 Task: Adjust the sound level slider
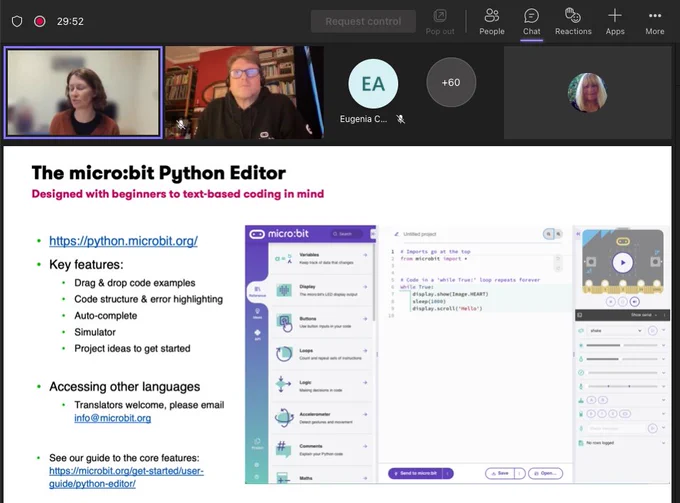pyautogui.click(x=622, y=386)
